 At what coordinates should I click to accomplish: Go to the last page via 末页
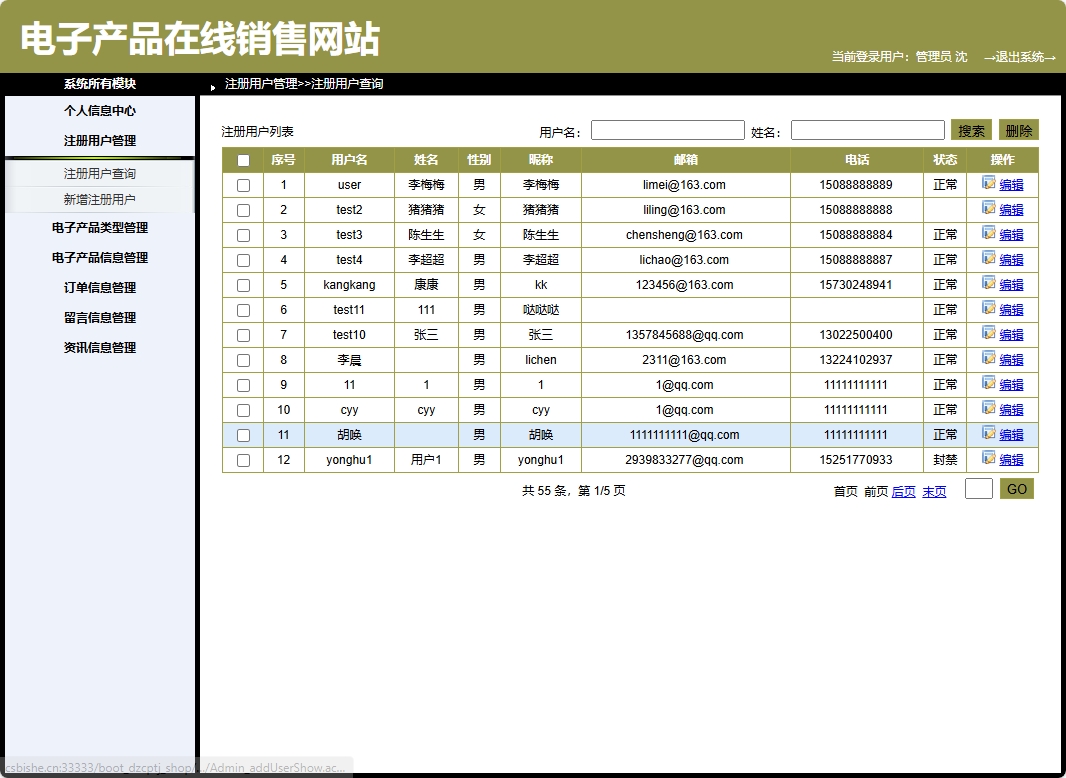coord(934,491)
